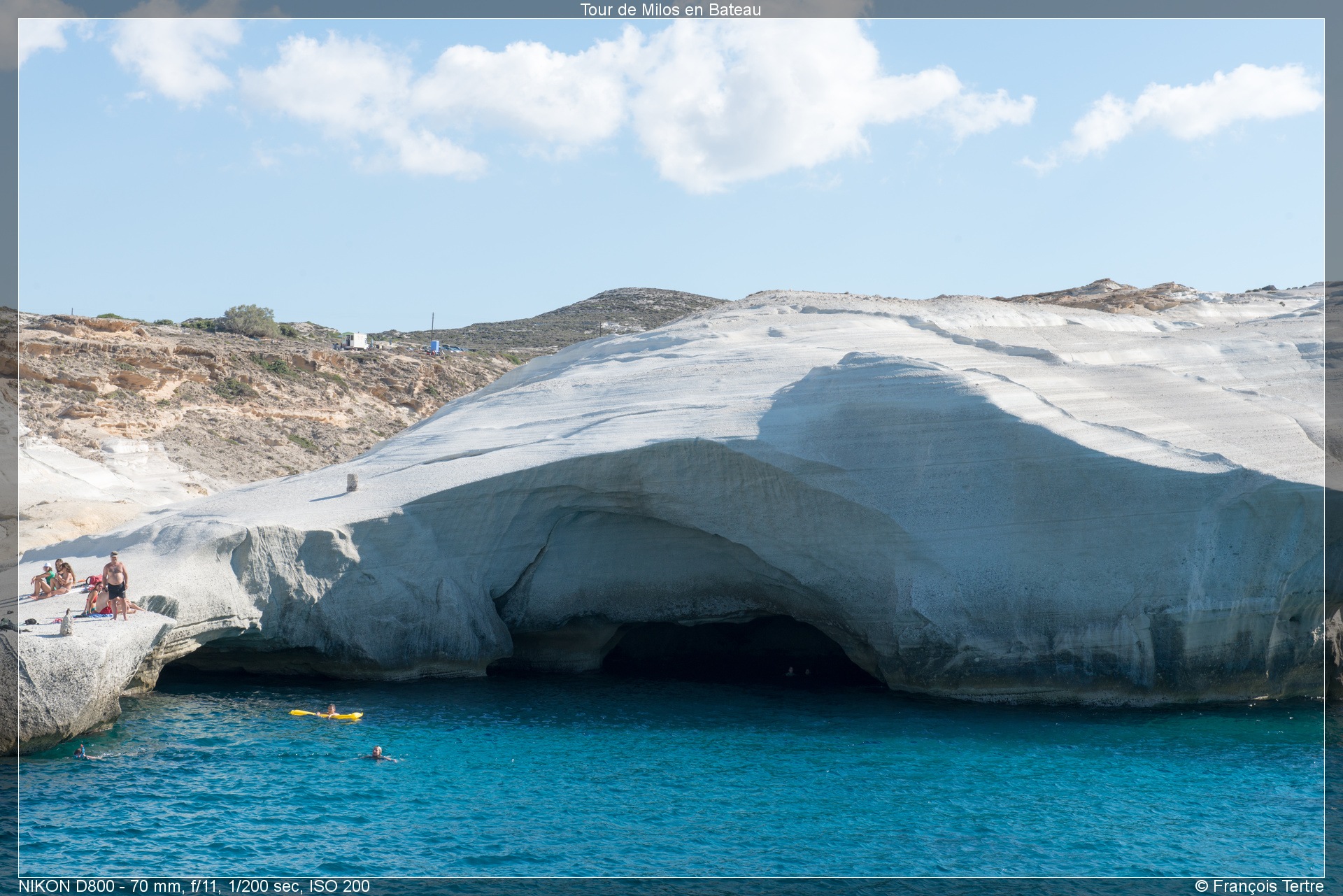The width and height of the screenshot is (1343, 896).
Task: Click the 'NIKON D800 - 70 mm, f/11, 1/200 sec, ISO 200' caption
Action: tap(194, 886)
